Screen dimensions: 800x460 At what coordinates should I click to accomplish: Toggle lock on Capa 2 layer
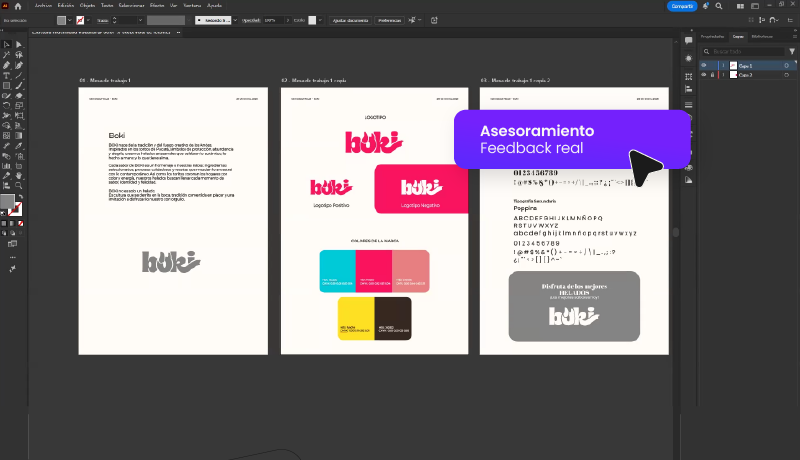click(x=711, y=75)
